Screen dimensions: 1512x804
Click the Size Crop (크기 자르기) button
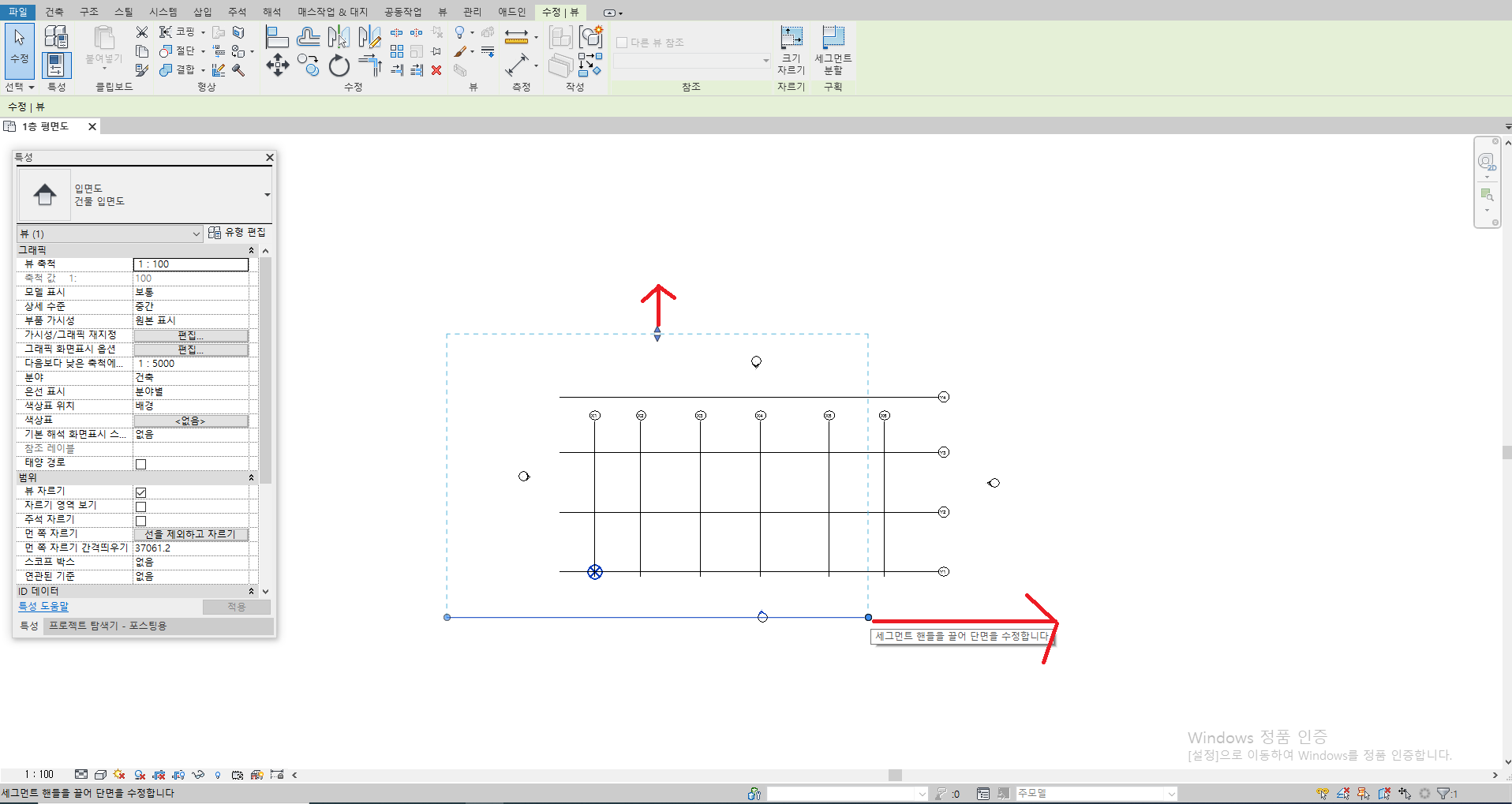tap(792, 50)
